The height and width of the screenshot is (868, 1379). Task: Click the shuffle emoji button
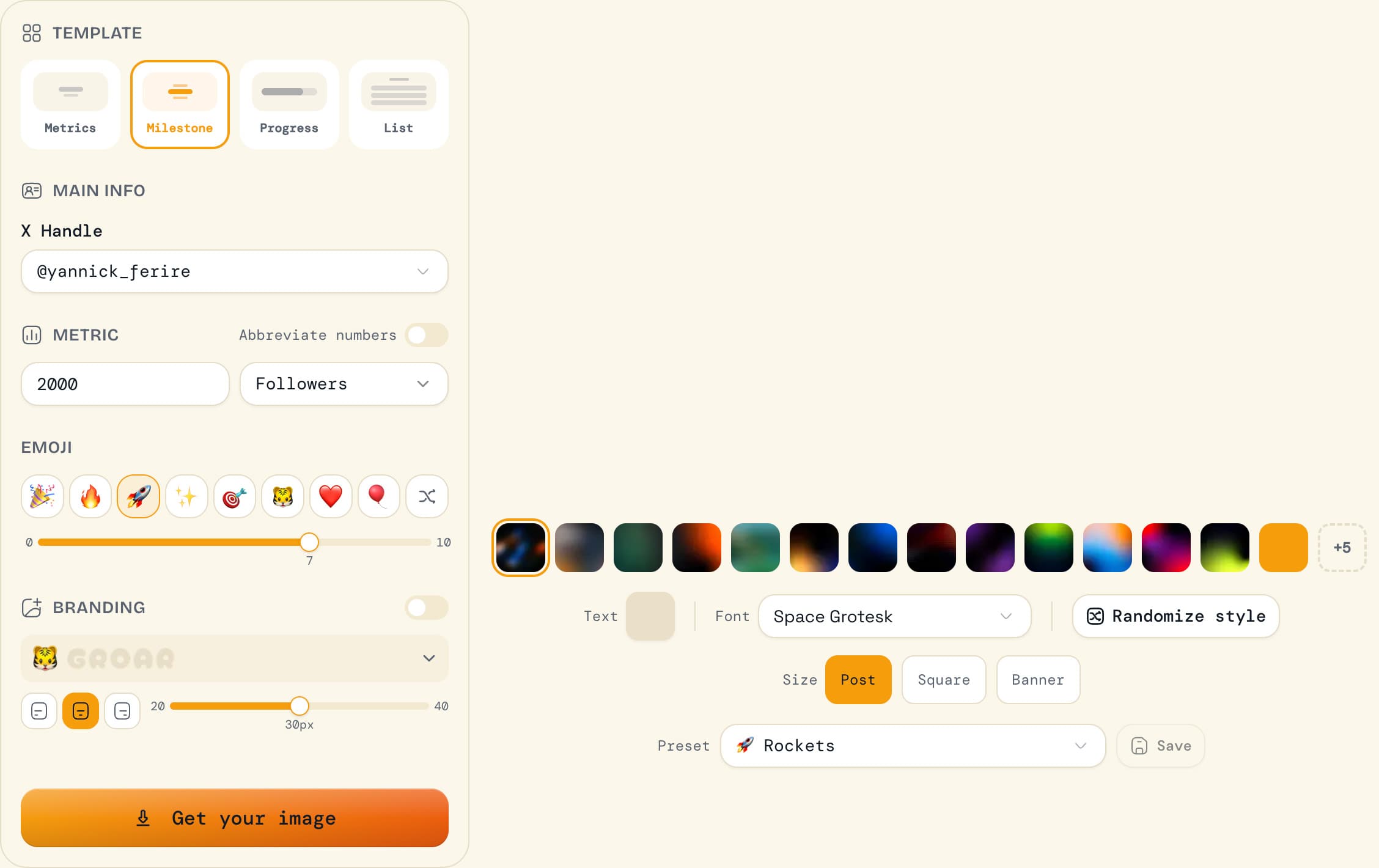coord(427,496)
